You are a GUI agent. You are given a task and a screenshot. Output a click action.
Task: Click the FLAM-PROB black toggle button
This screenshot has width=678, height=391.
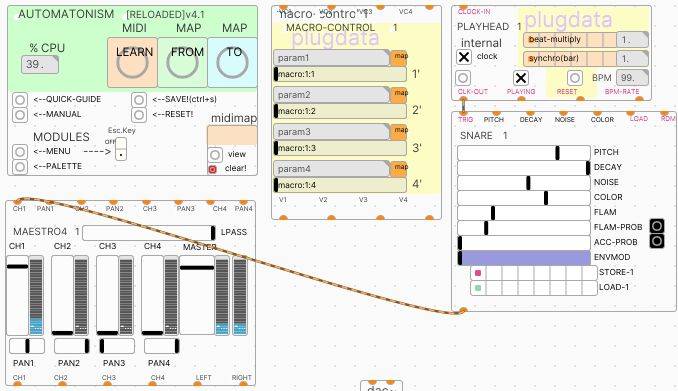point(657,226)
